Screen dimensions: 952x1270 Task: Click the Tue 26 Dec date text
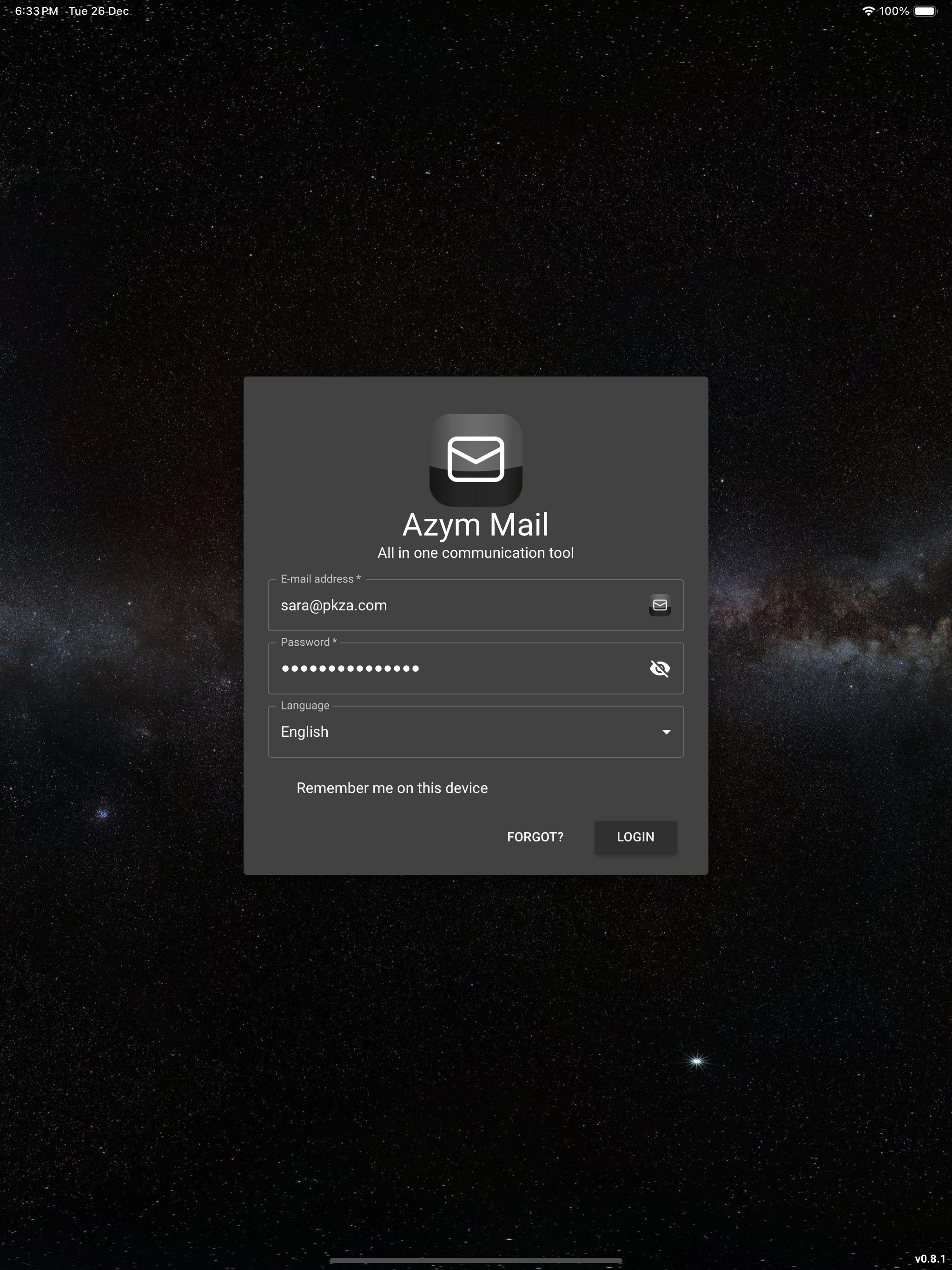tap(98, 11)
